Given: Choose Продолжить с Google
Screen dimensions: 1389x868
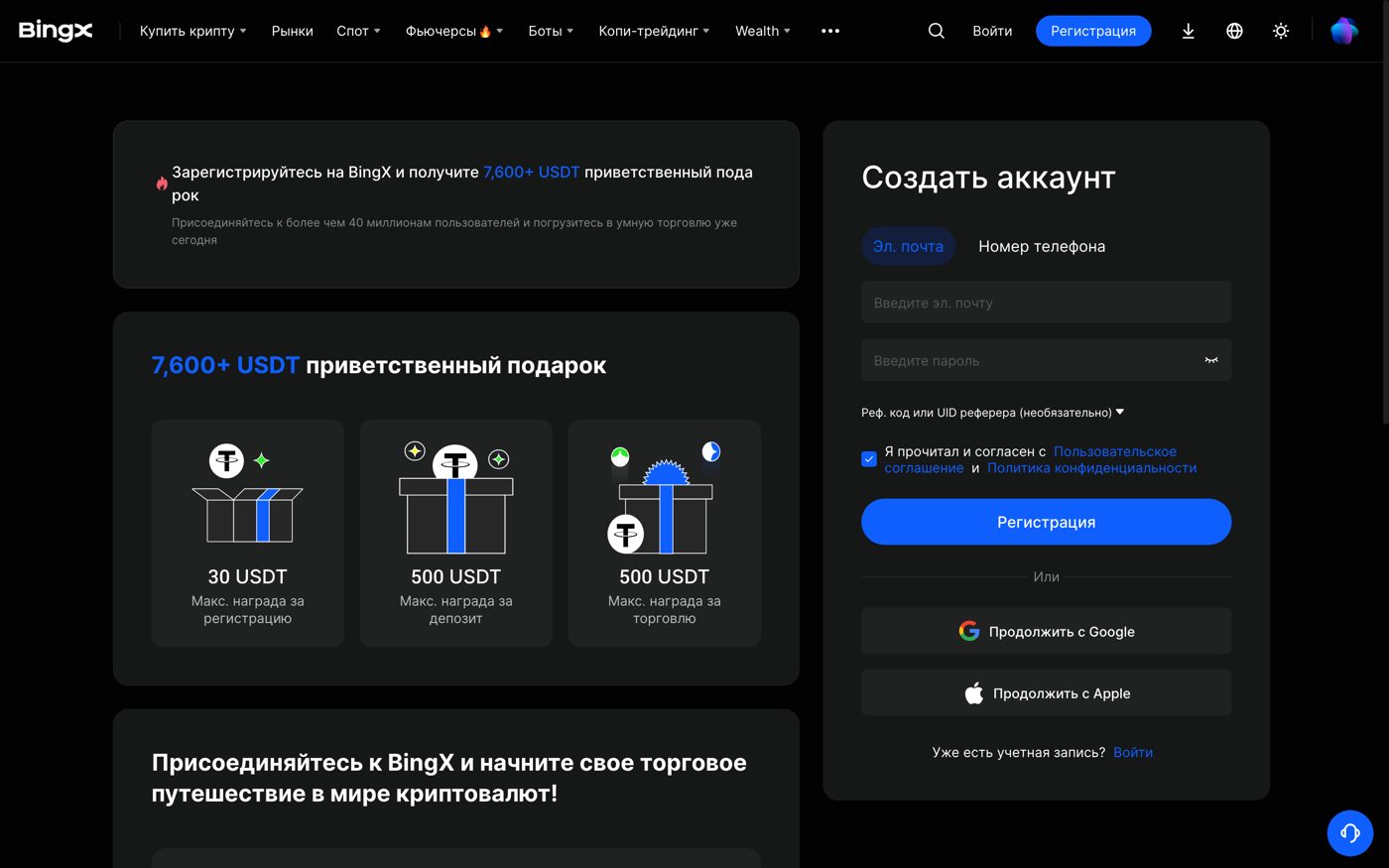Looking at the screenshot, I should [x=1046, y=631].
